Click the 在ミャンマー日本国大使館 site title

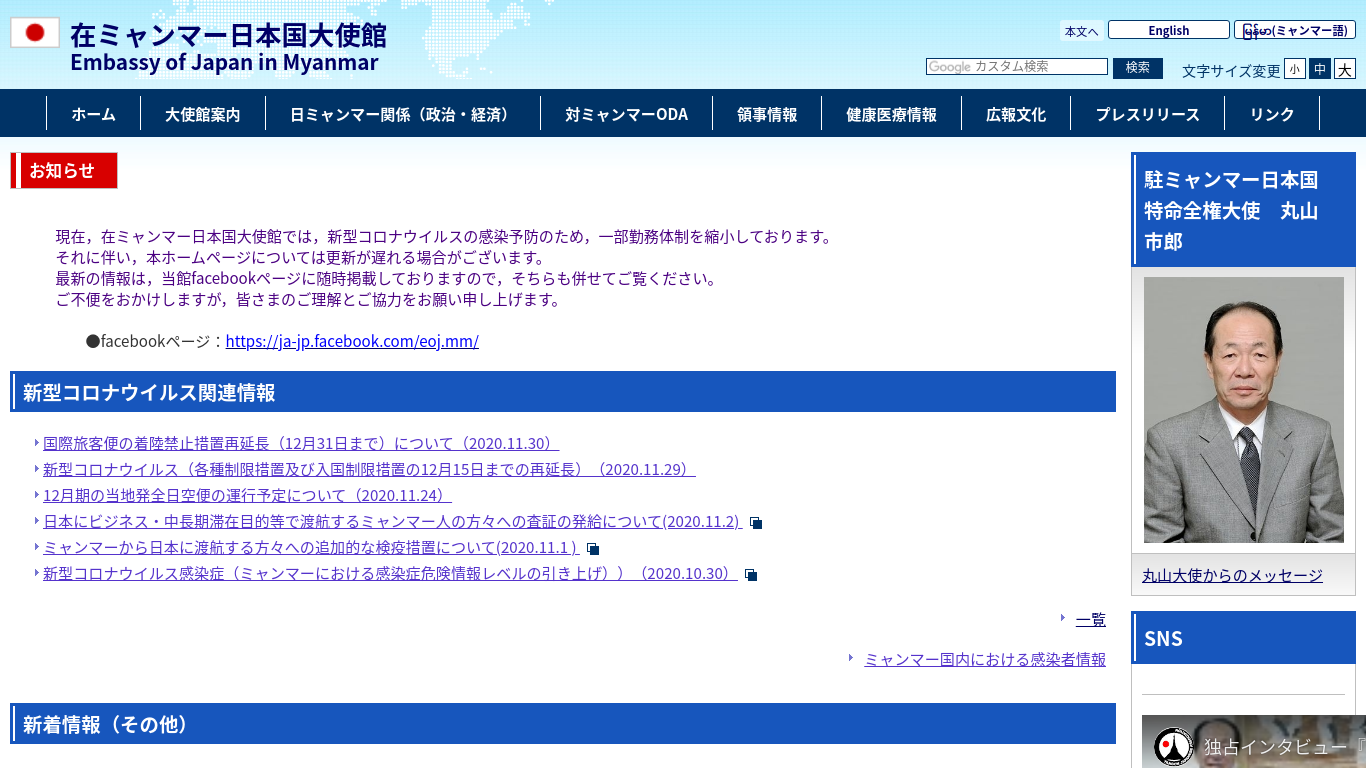point(228,35)
